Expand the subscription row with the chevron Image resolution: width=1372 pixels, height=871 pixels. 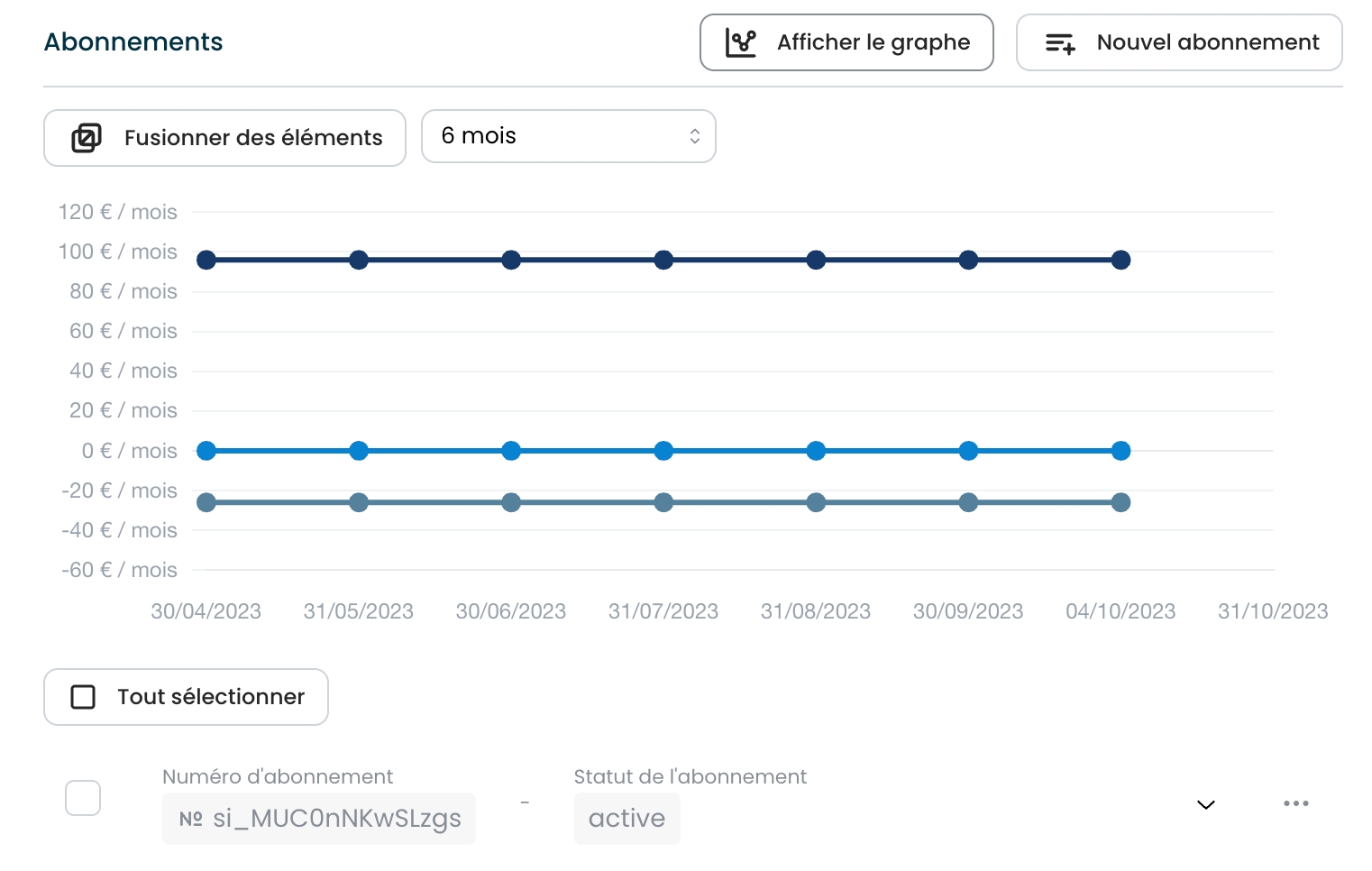coord(1205,804)
